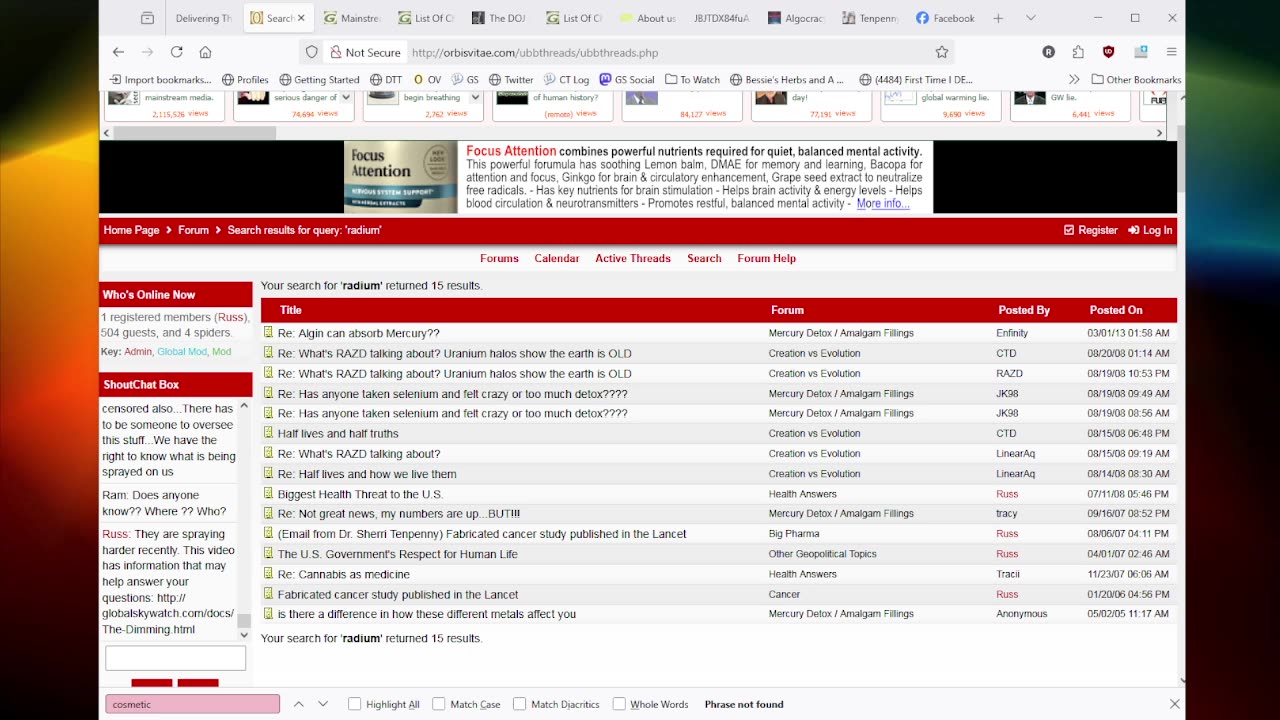Enable Whole Words checkbox
Image resolution: width=1280 pixels, height=720 pixels.
618,704
